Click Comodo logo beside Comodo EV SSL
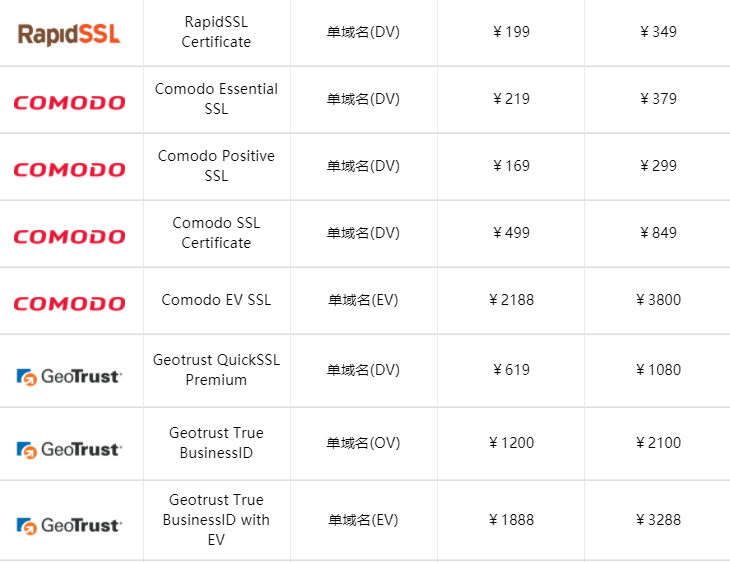Screen dimensions: 730x562 (x=69, y=303)
